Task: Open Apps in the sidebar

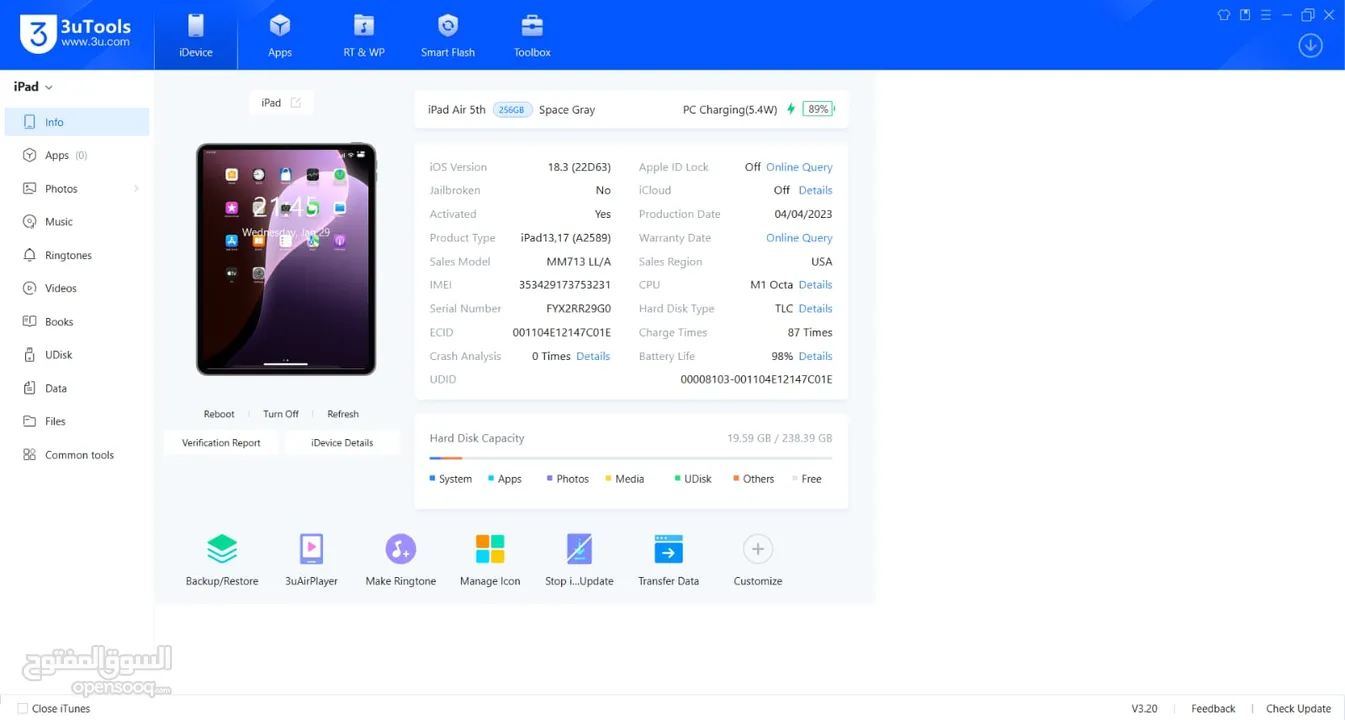Action: coord(77,155)
